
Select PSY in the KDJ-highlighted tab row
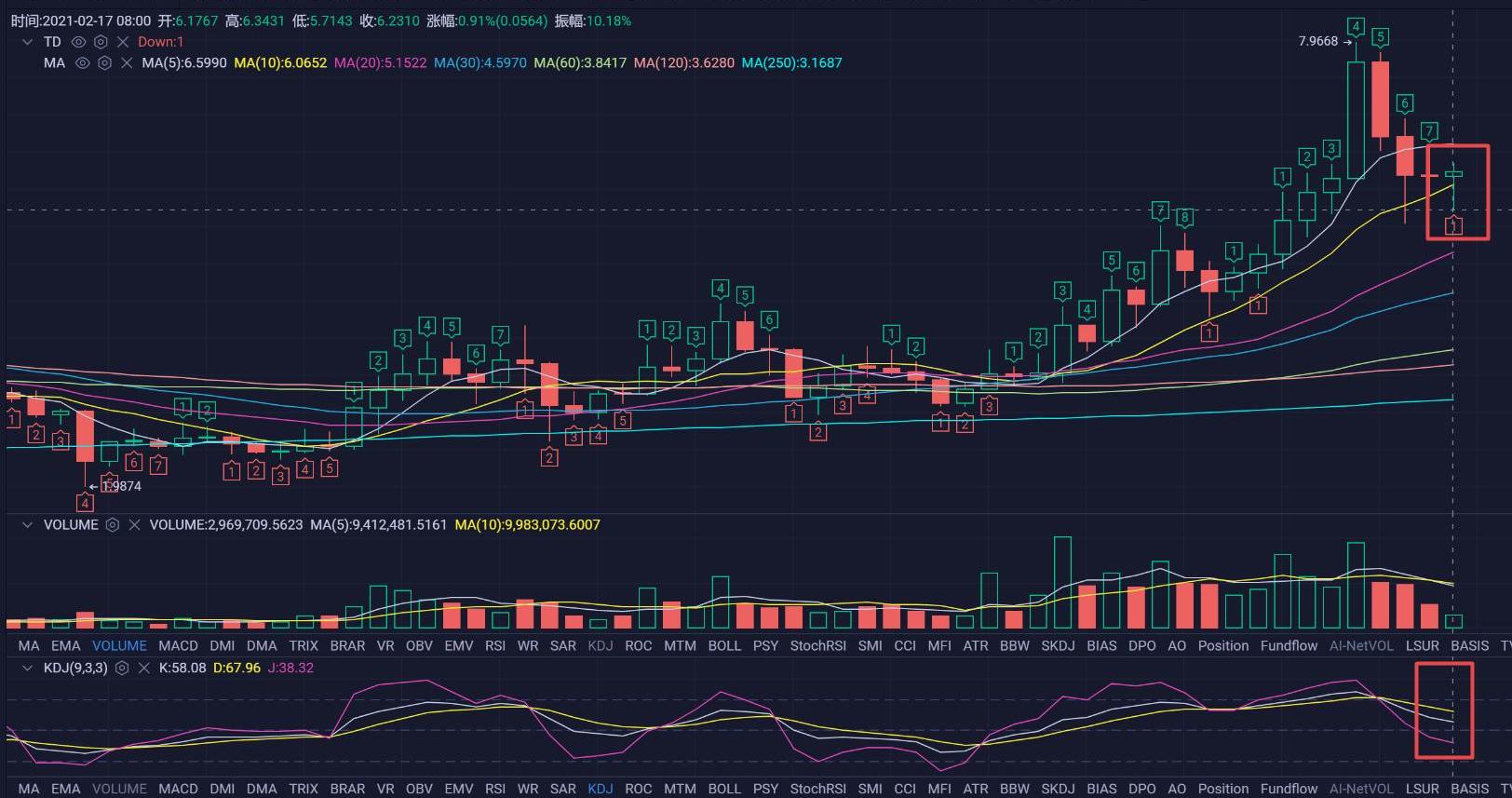click(x=765, y=789)
